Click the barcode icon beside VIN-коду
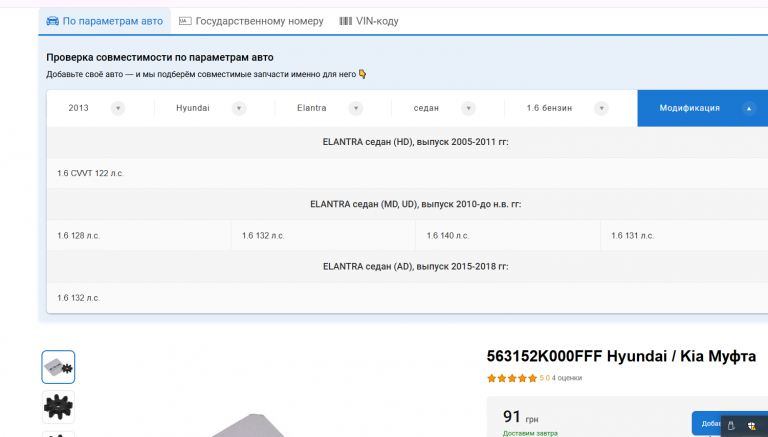 pos(345,21)
